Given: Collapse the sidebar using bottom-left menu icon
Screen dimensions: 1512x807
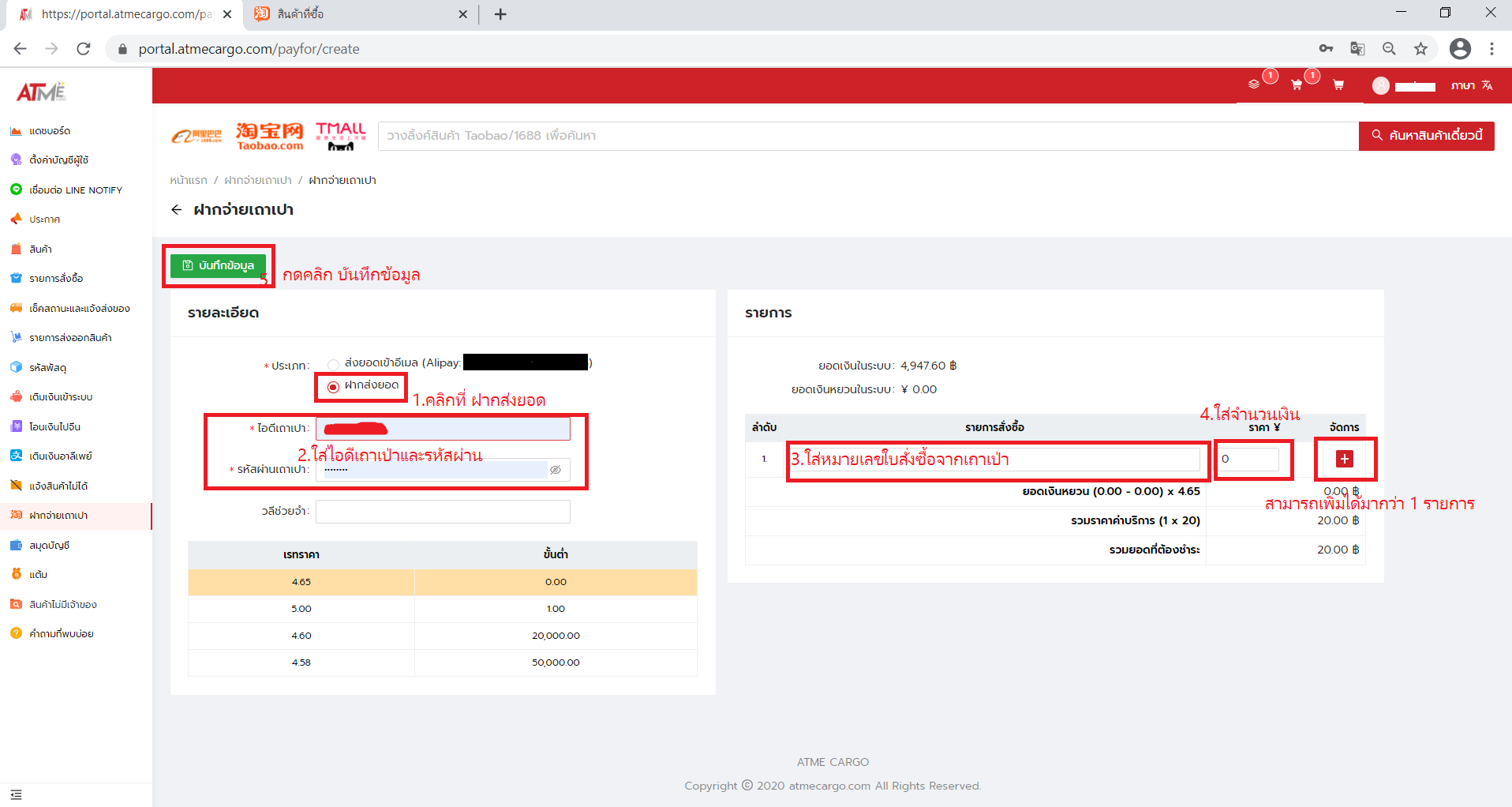Looking at the screenshot, I should (x=17, y=794).
